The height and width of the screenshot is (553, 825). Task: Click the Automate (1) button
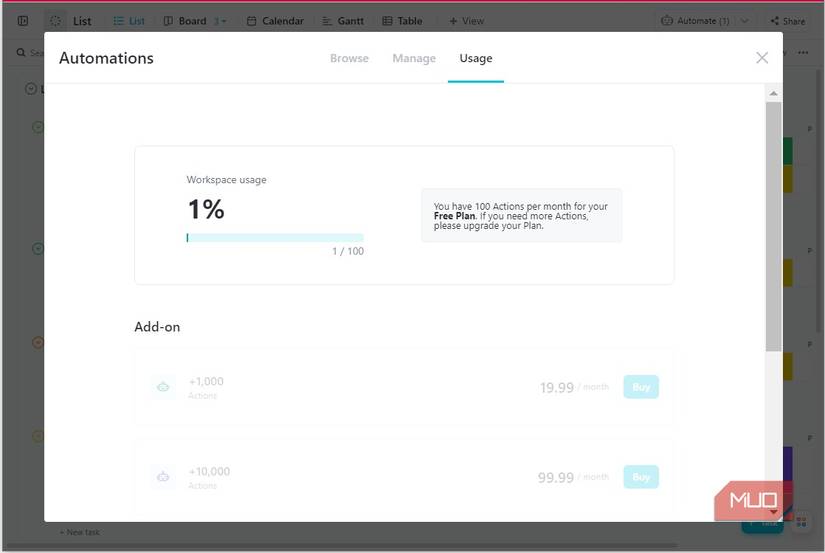(x=695, y=21)
